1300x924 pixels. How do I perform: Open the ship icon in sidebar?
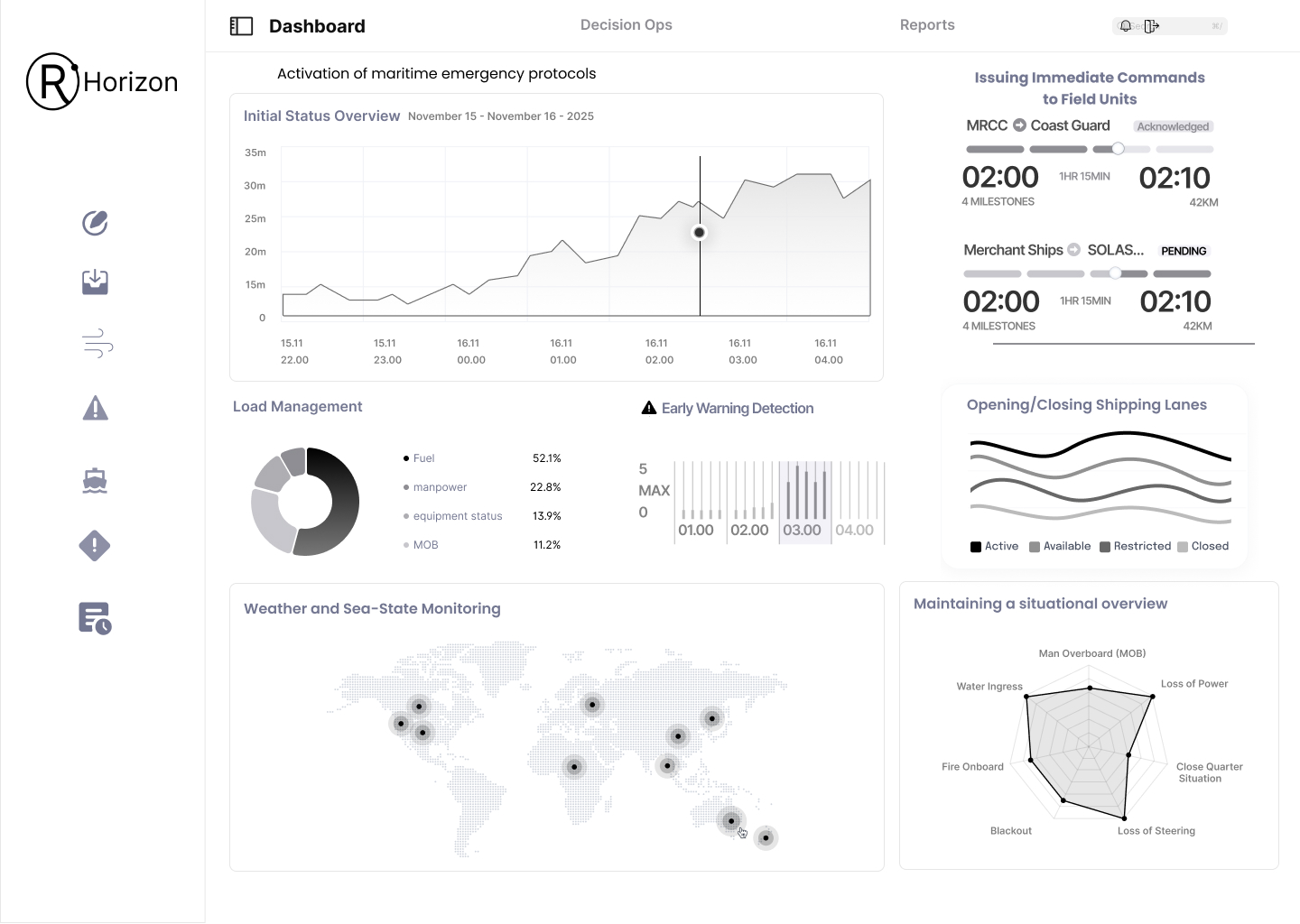coord(95,480)
